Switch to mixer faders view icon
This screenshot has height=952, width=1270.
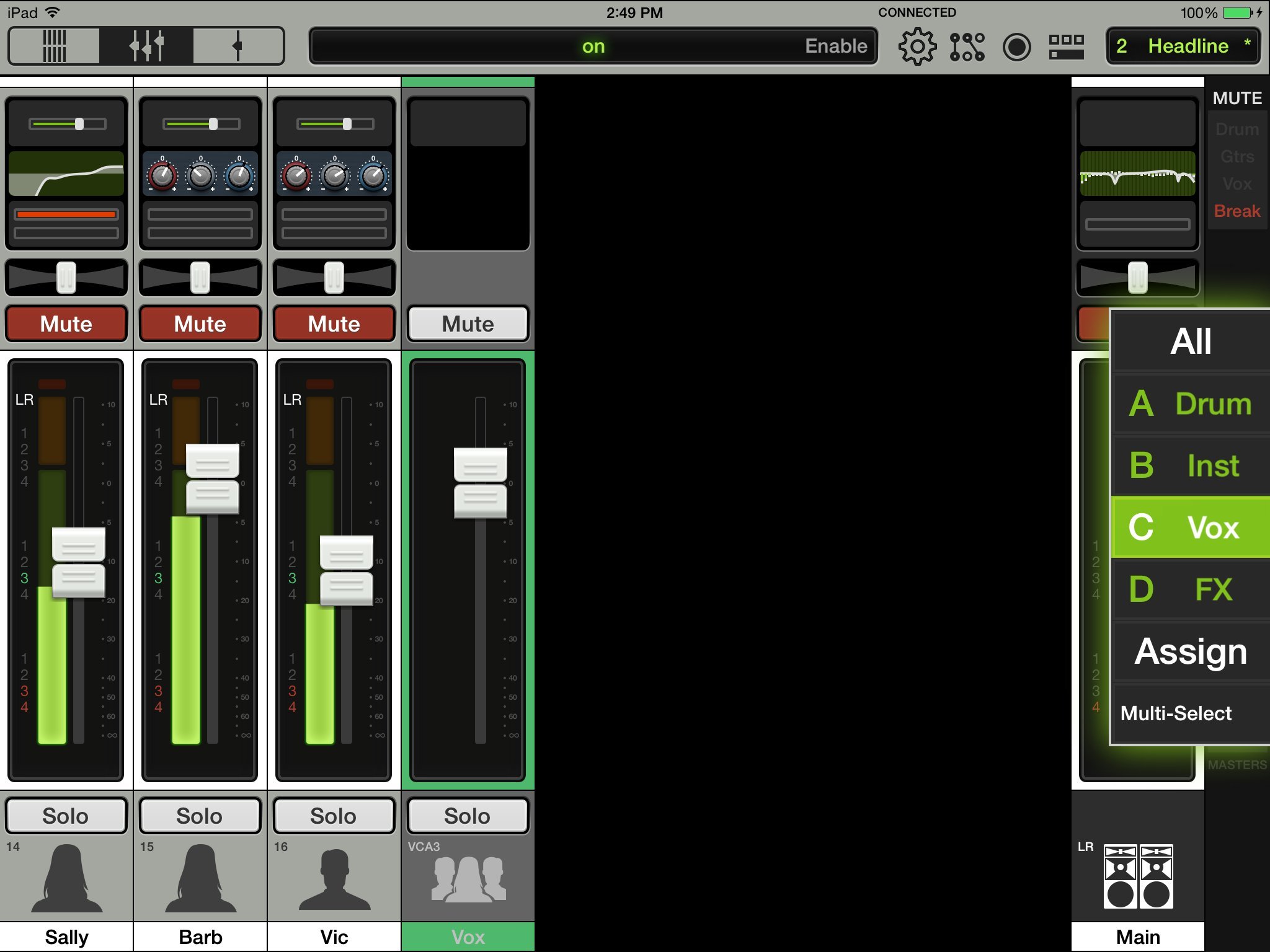click(x=55, y=46)
